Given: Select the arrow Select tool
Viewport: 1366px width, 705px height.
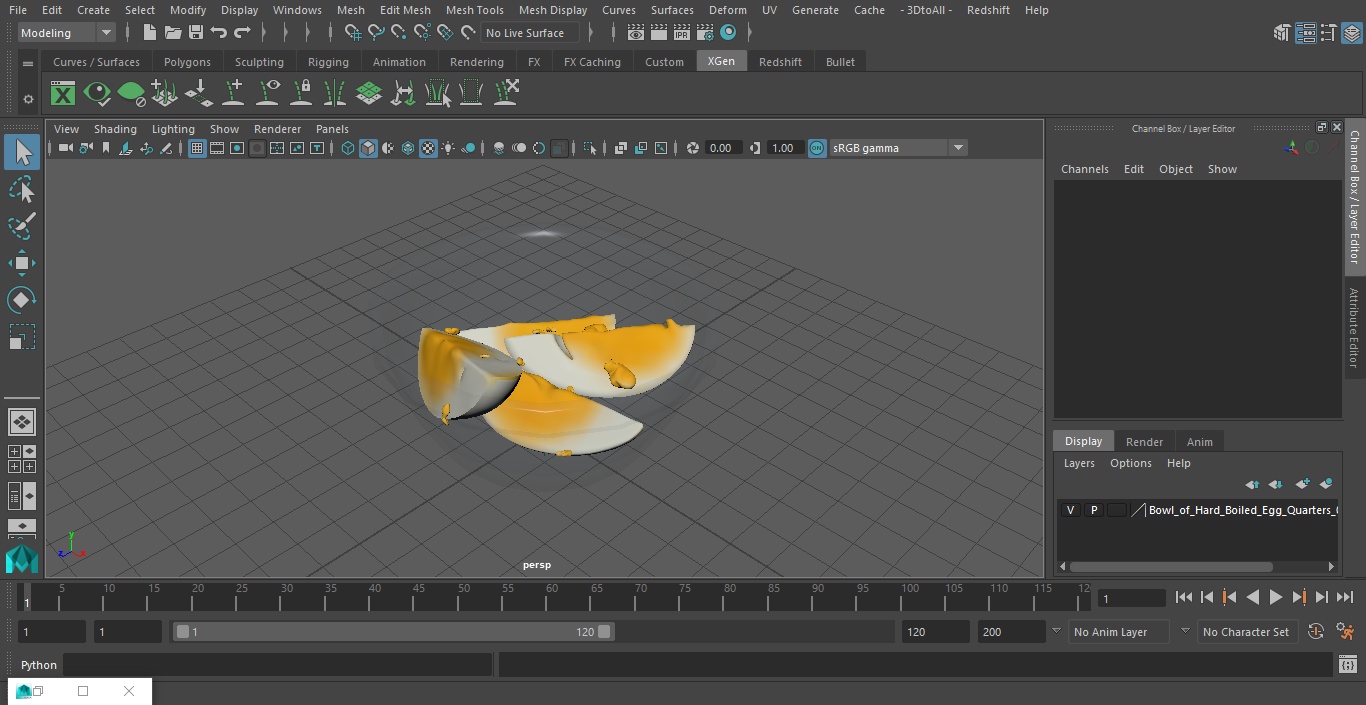Looking at the screenshot, I should pyautogui.click(x=22, y=152).
